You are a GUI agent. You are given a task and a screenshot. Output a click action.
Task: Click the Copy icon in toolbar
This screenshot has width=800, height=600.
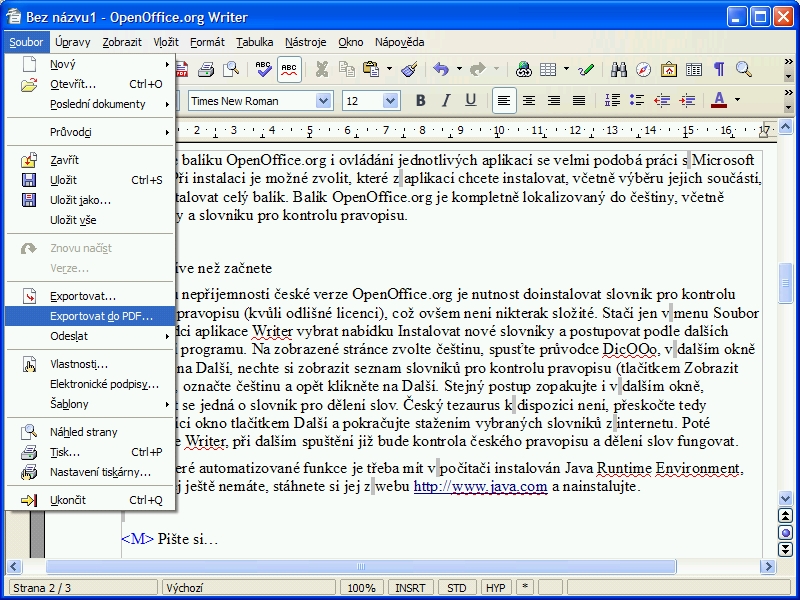[347, 69]
